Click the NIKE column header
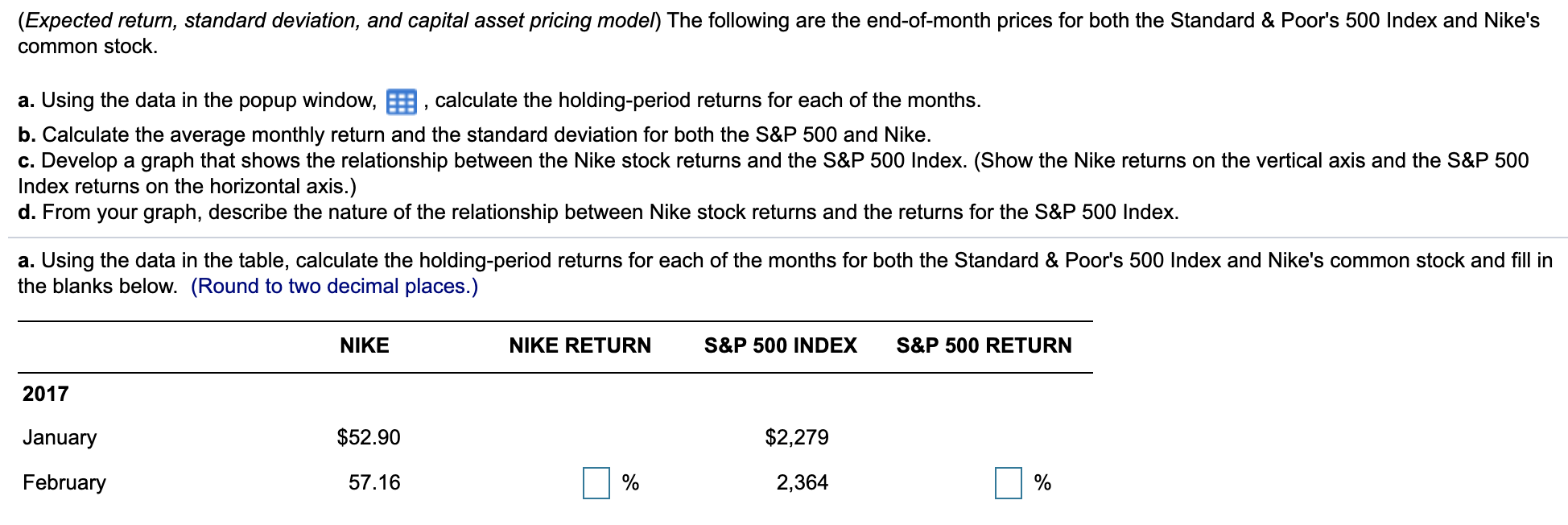Screen dimensions: 1568x525 click(364, 345)
